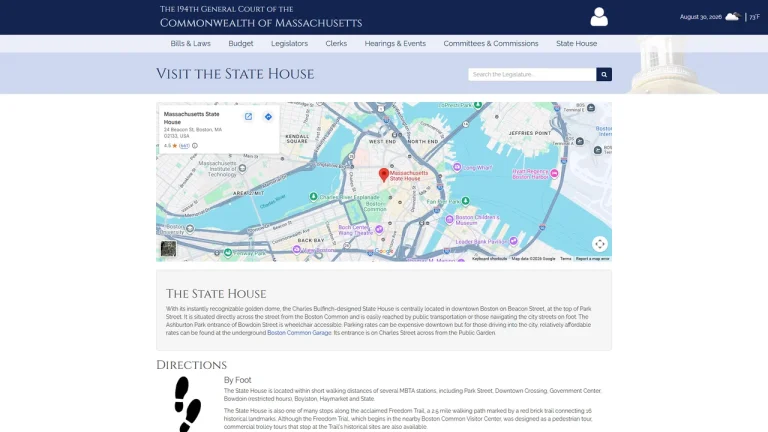Click the Massachusetts Institute of Technology marker
Image resolution: width=768 pixels, height=432 pixels.
[x=242, y=168]
